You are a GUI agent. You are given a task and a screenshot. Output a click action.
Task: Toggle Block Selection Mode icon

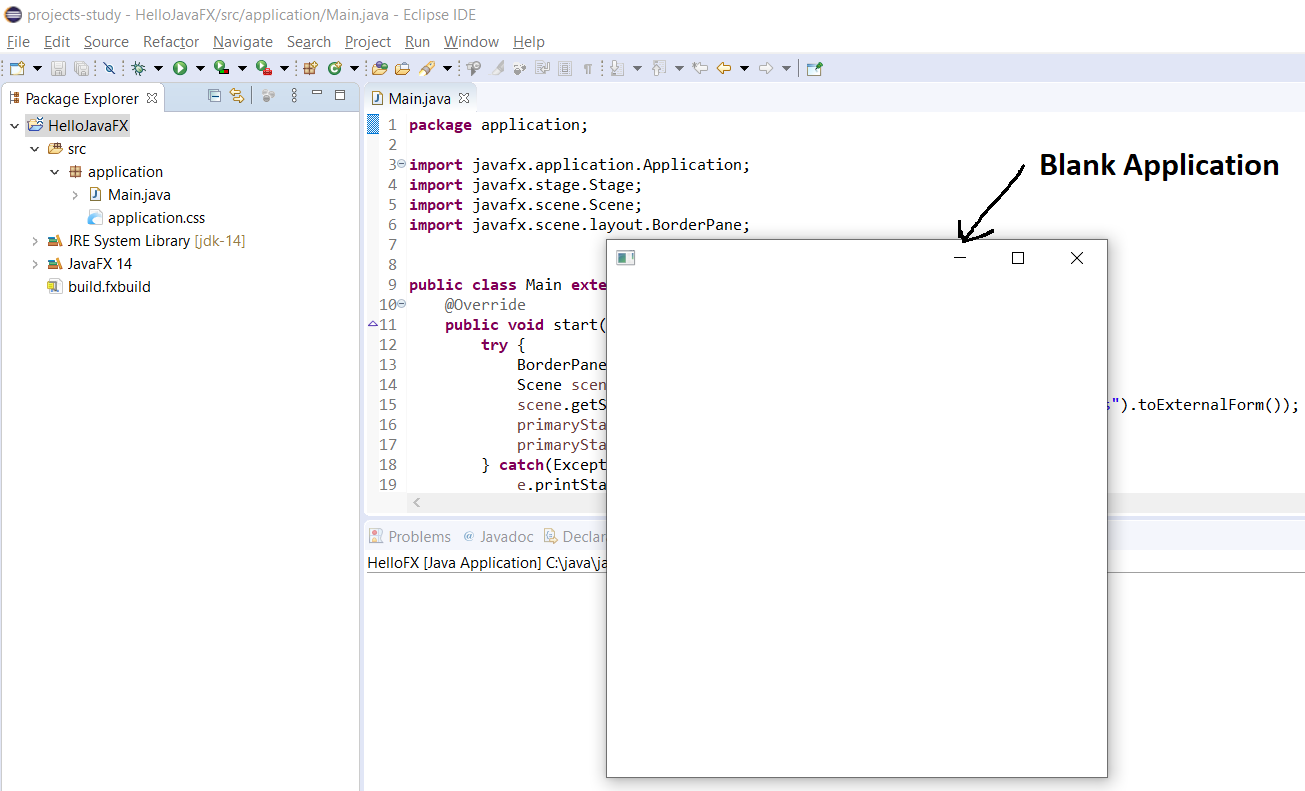pyautogui.click(x=565, y=68)
